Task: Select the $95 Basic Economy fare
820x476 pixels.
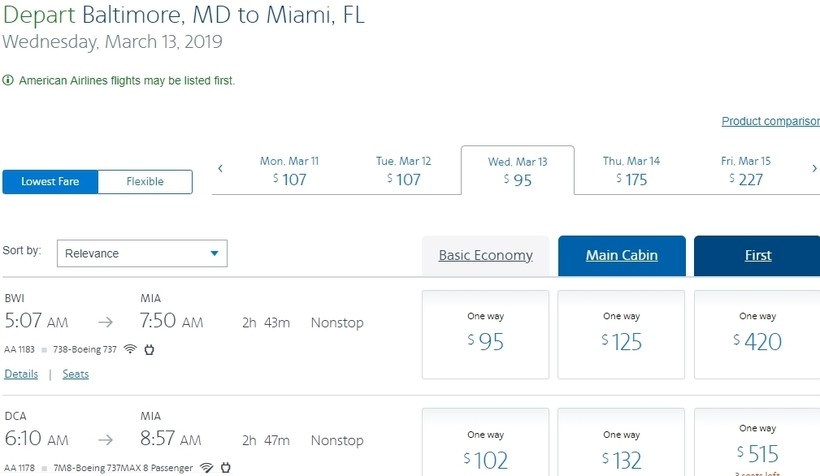Action: [x=485, y=334]
